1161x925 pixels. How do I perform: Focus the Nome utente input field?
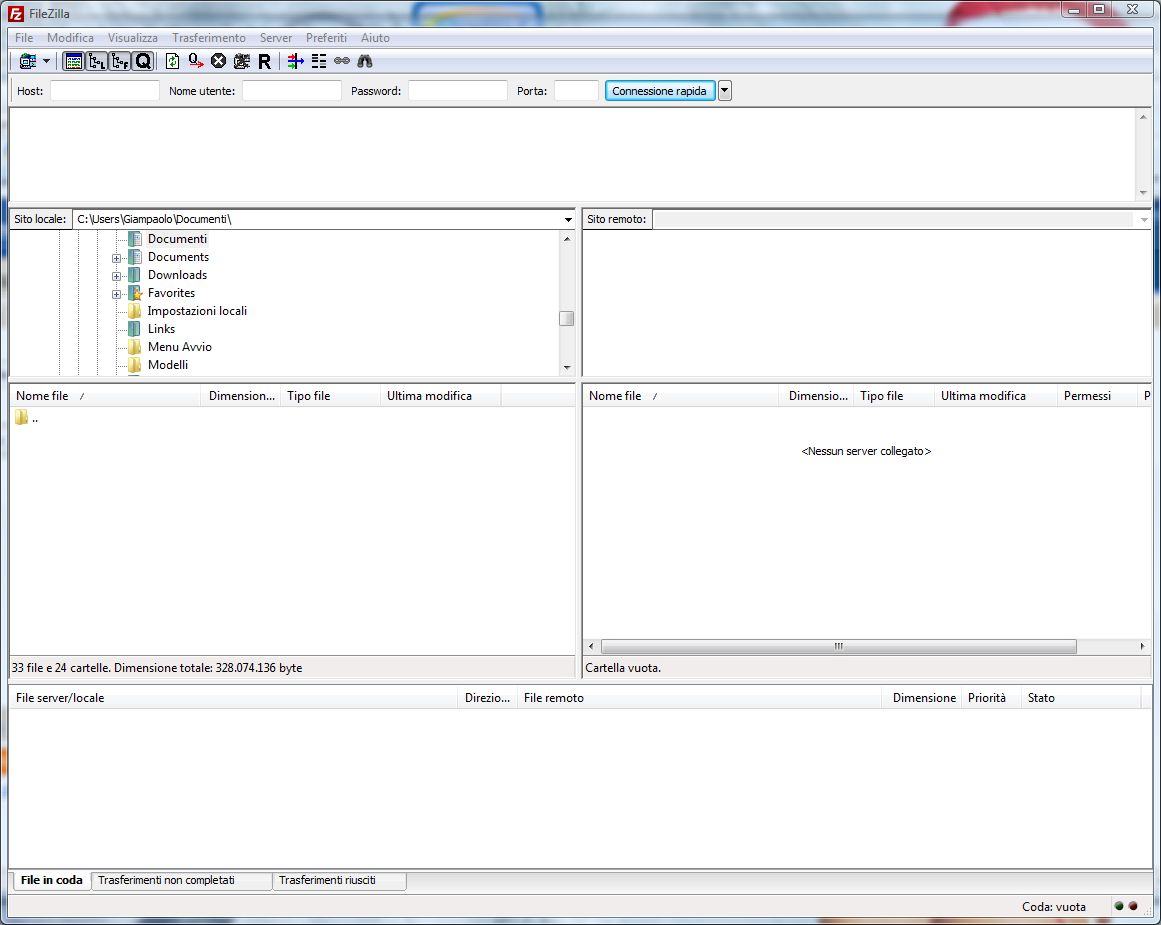tap(292, 91)
